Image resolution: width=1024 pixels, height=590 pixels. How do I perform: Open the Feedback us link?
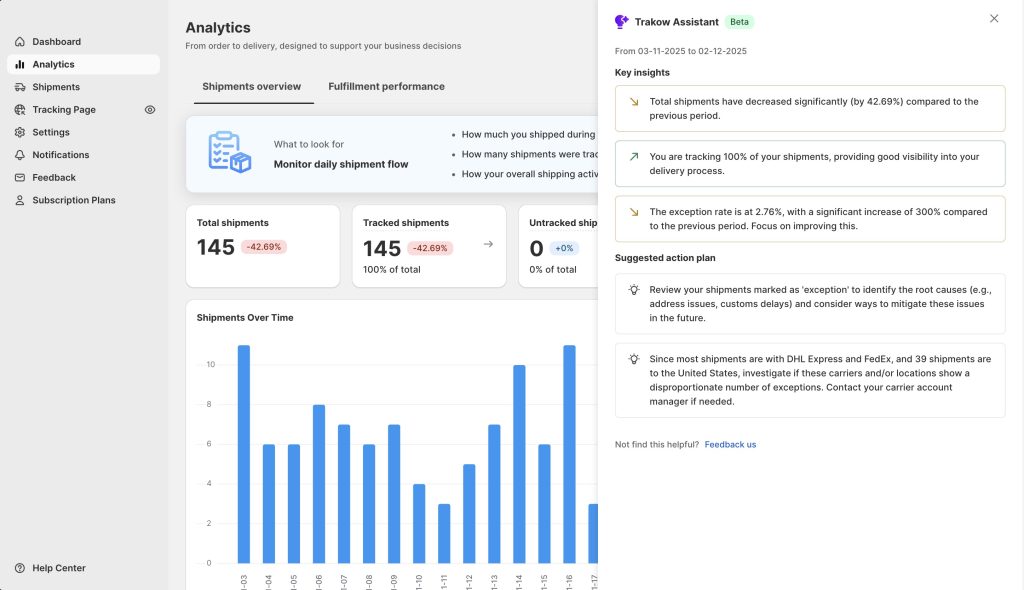click(730, 444)
